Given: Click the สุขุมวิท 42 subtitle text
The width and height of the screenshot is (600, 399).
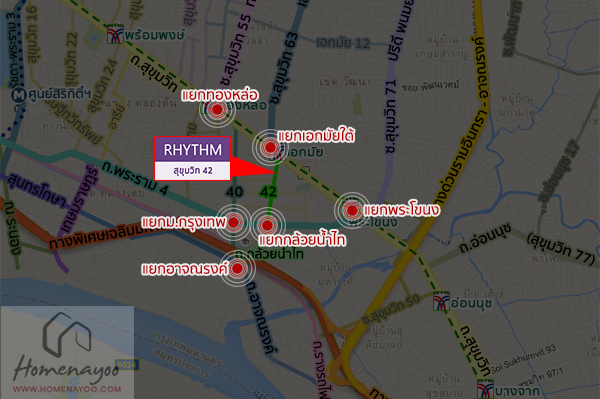Looking at the screenshot, I should pos(193,170).
